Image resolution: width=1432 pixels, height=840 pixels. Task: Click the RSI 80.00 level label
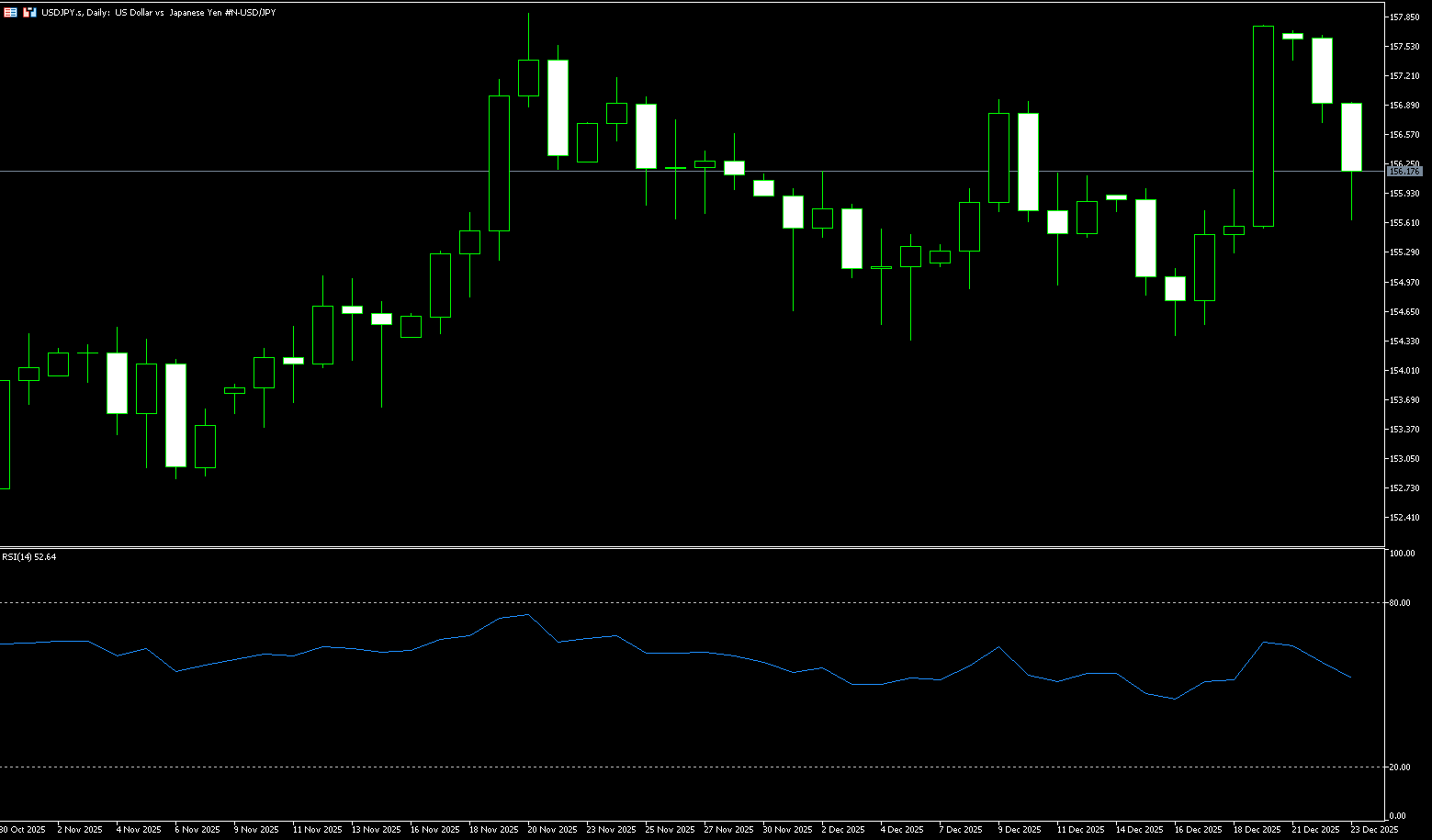pyautogui.click(x=1400, y=603)
